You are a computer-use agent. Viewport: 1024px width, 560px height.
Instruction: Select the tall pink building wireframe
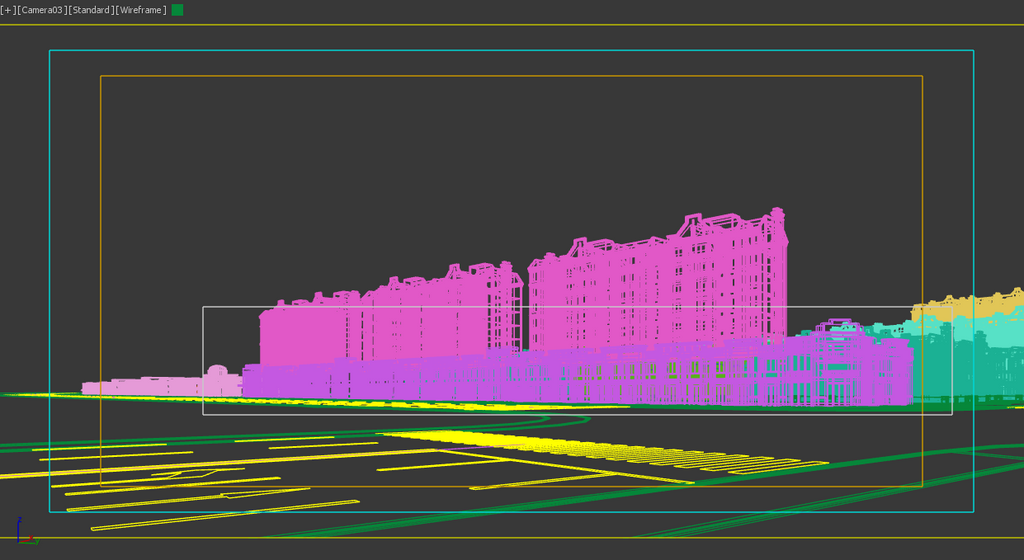[650, 290]
